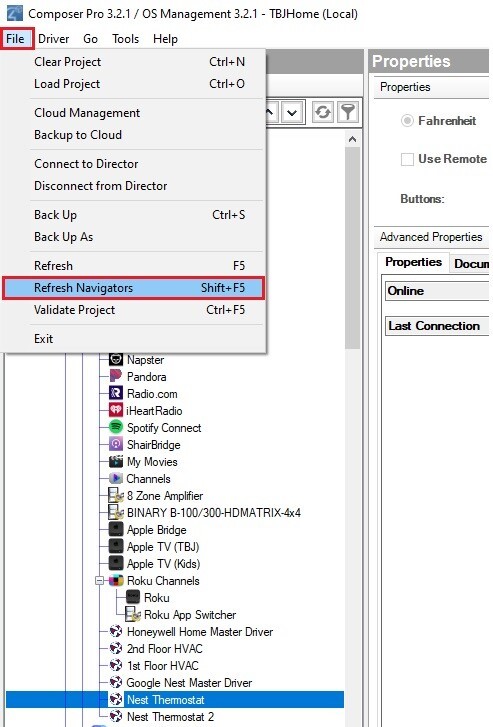Choose Load Project menu entry
The width and height of the screenshot is (493, 727).
pyautogui.click(x=134, y=84)
